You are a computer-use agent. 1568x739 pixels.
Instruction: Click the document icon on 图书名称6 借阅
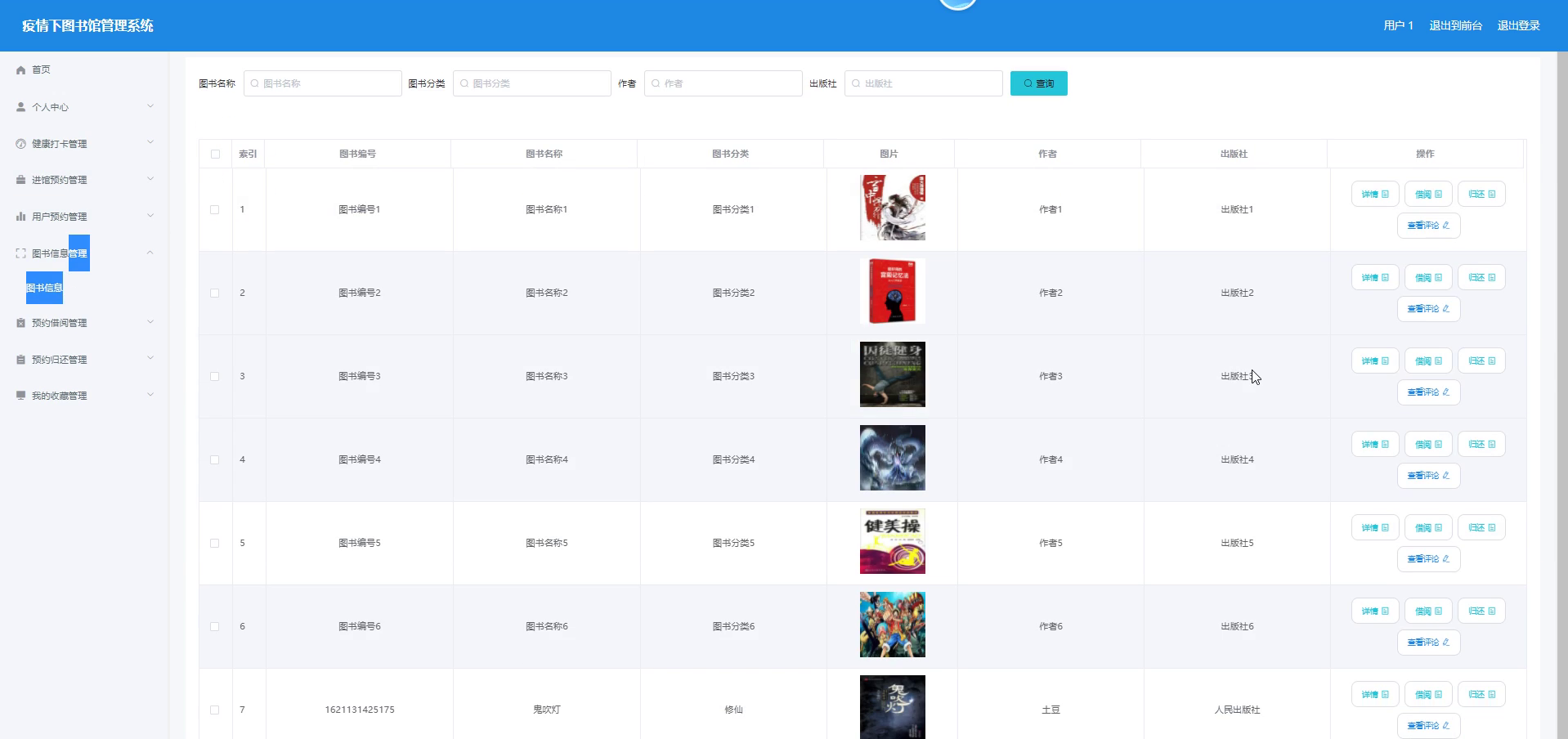click(x=1438, y=611)
